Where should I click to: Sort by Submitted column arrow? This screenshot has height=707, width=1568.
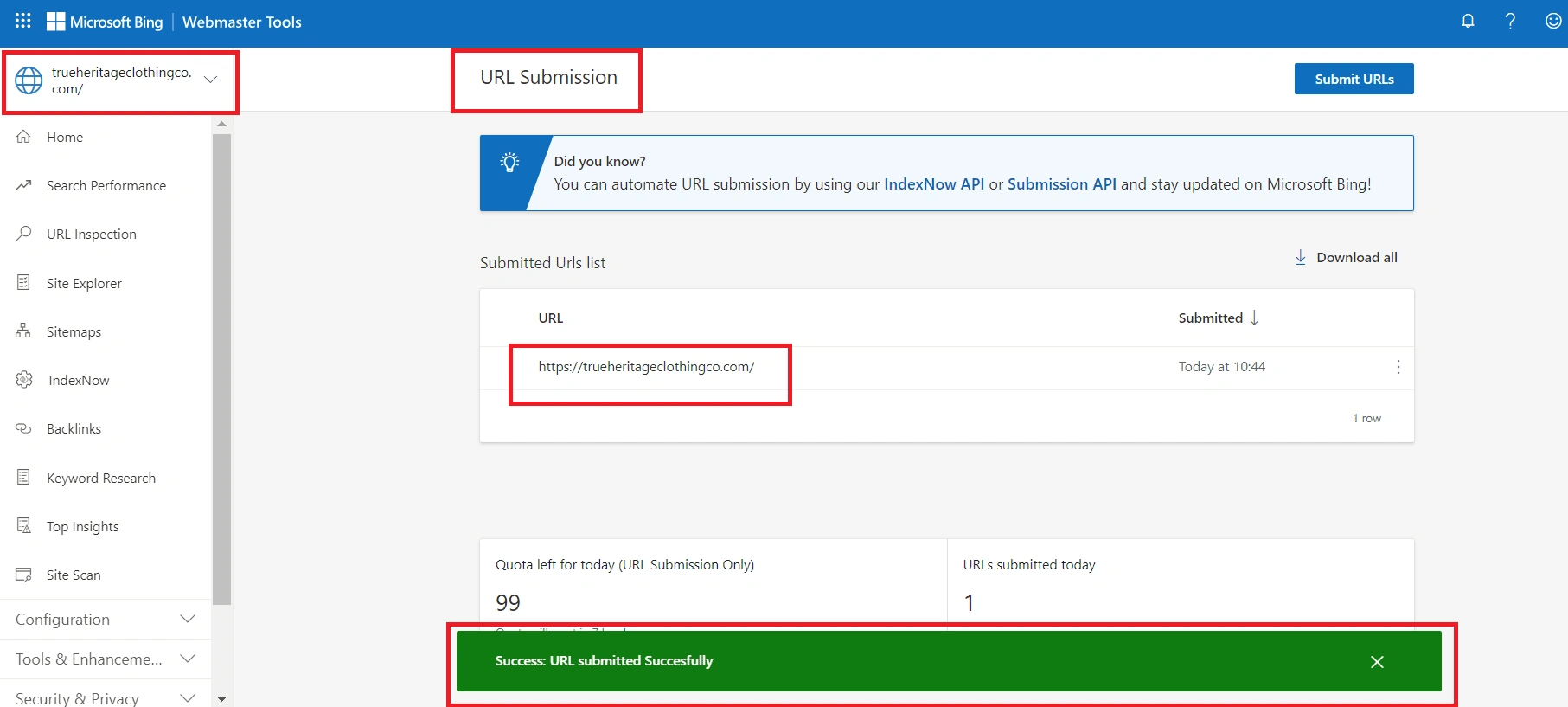pos(1254,318)
